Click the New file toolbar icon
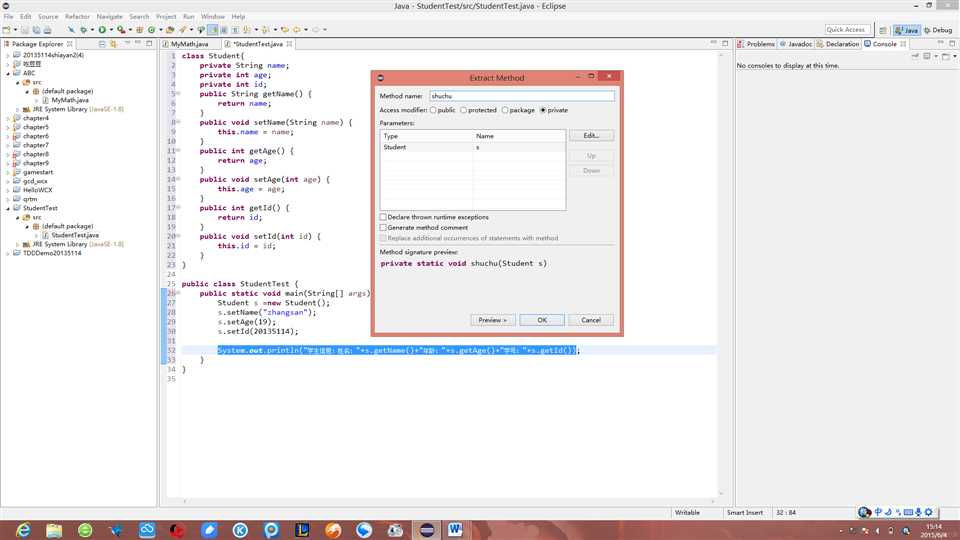Viewport: 960px width, 540px height. click(x=8, y=30)
